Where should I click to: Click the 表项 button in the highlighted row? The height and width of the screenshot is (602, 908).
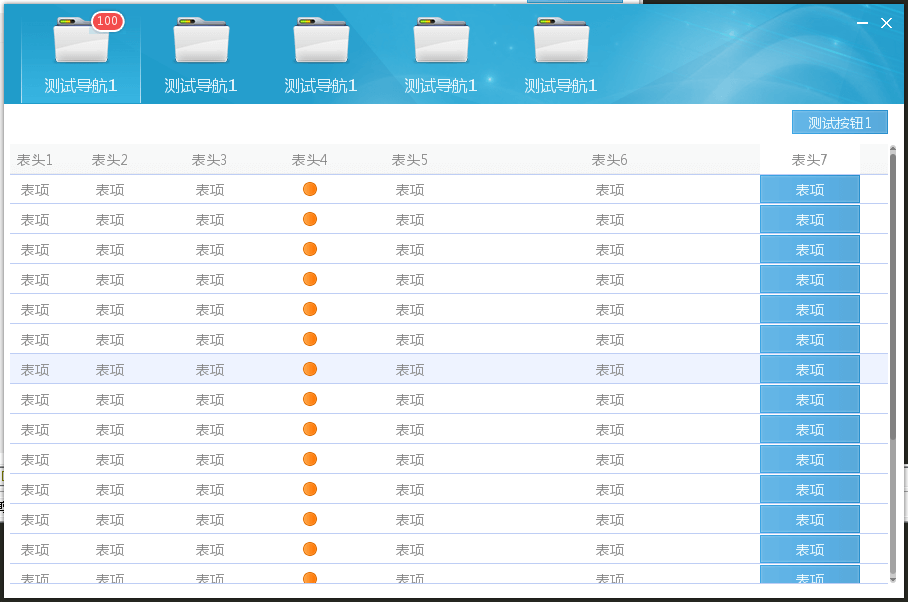(x=809, y=369)
